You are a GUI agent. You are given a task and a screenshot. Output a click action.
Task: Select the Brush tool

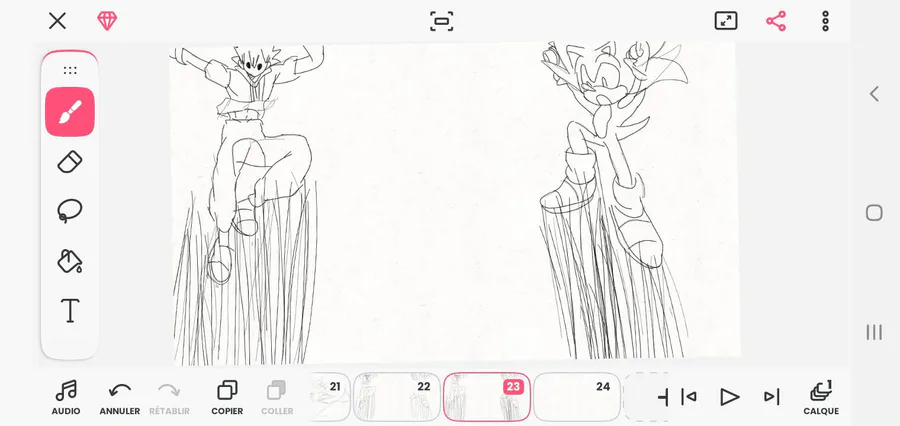pyautogui.click(x=70, y=112)
